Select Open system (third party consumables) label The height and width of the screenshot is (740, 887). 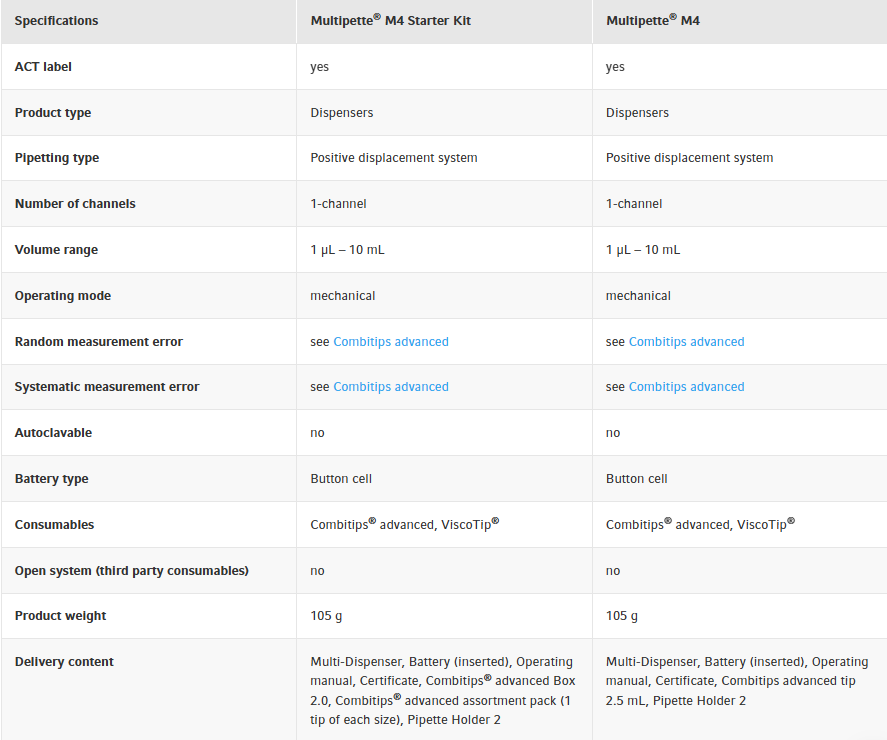[132, 571]
